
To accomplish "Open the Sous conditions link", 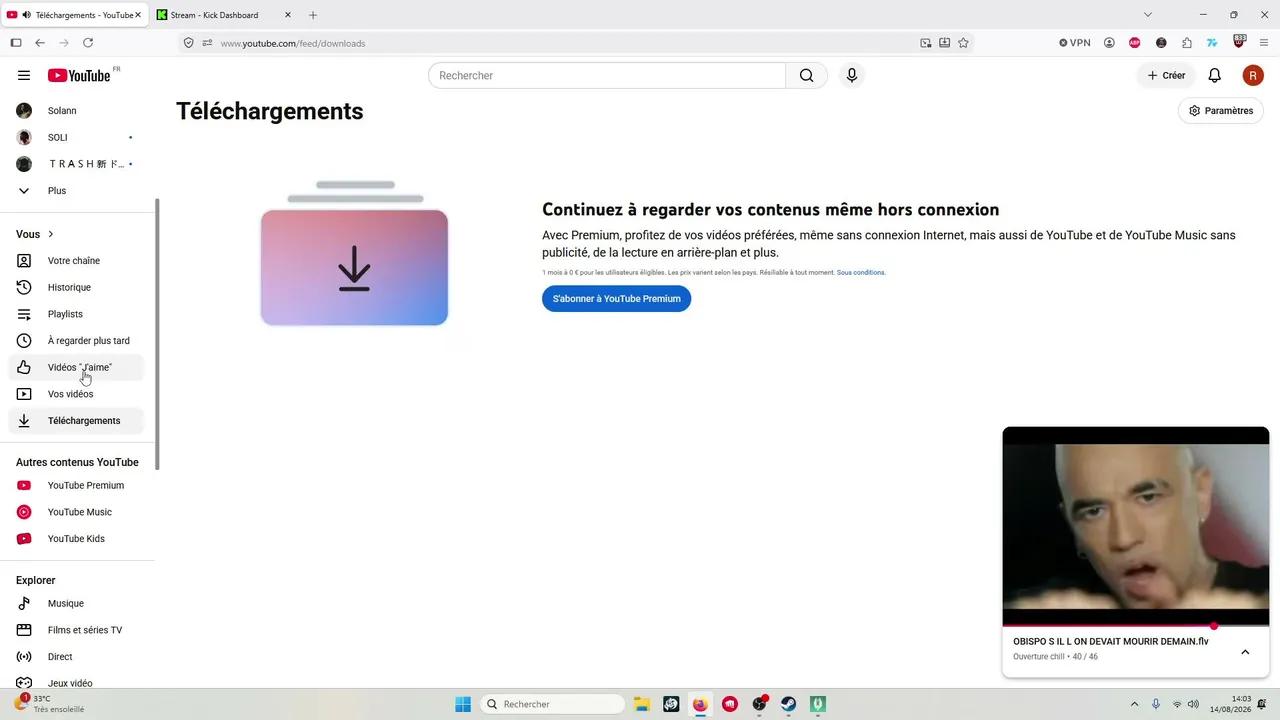I will tap(861, 272).
